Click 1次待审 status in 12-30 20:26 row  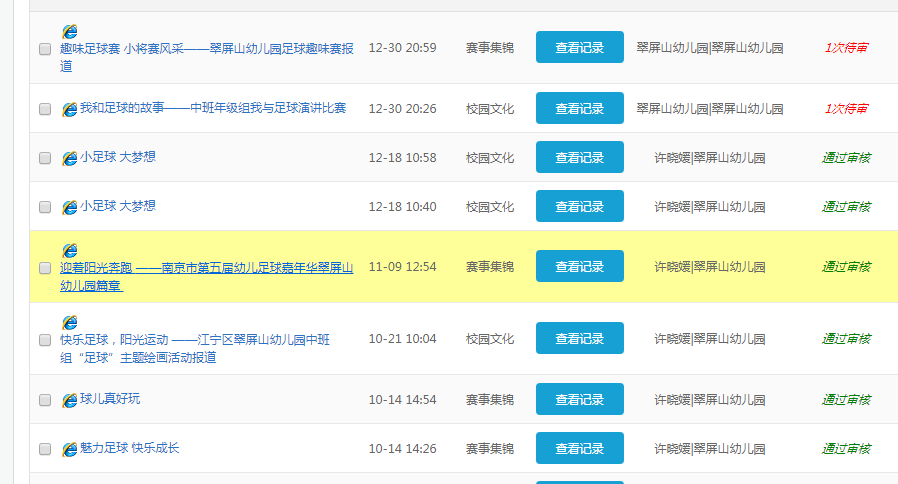pyautogui.click(x=846, y=108)
